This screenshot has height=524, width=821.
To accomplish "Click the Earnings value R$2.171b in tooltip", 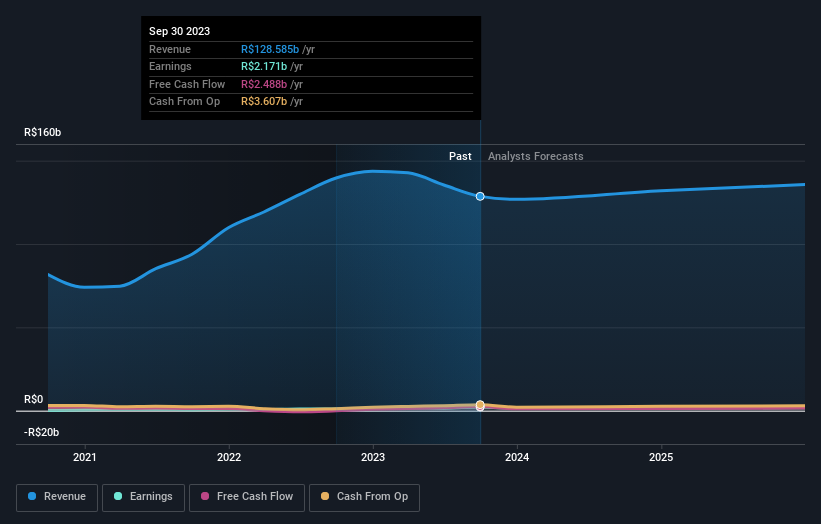I will (x=264, y=66).
